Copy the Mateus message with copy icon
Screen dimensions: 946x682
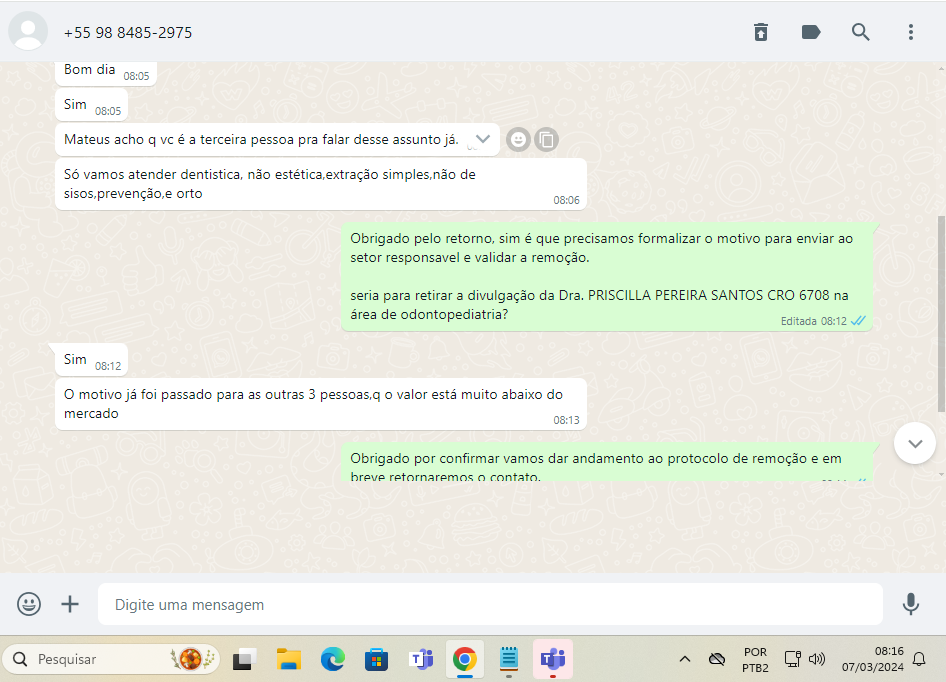pyautogui.click(x=546, y=140)
